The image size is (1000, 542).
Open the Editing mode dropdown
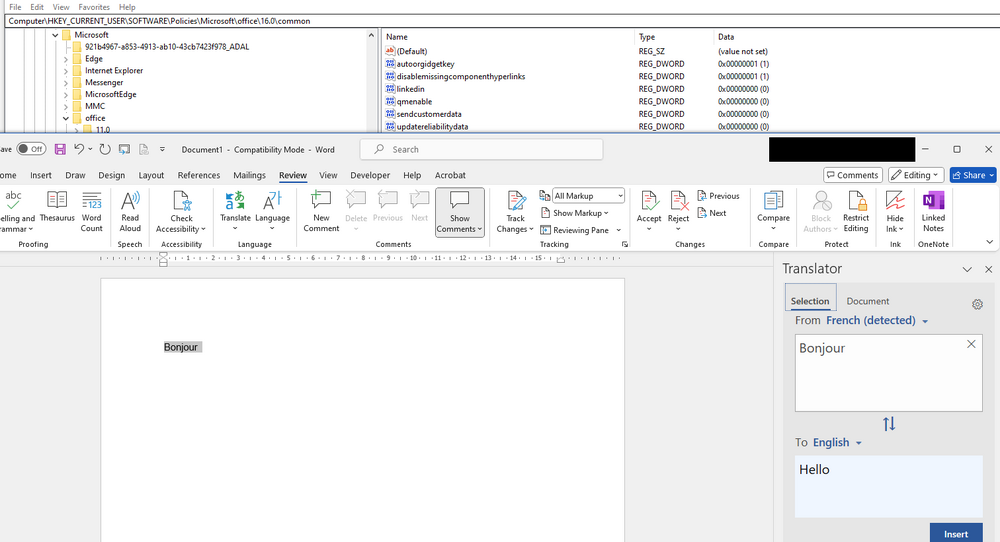point(916,175)
